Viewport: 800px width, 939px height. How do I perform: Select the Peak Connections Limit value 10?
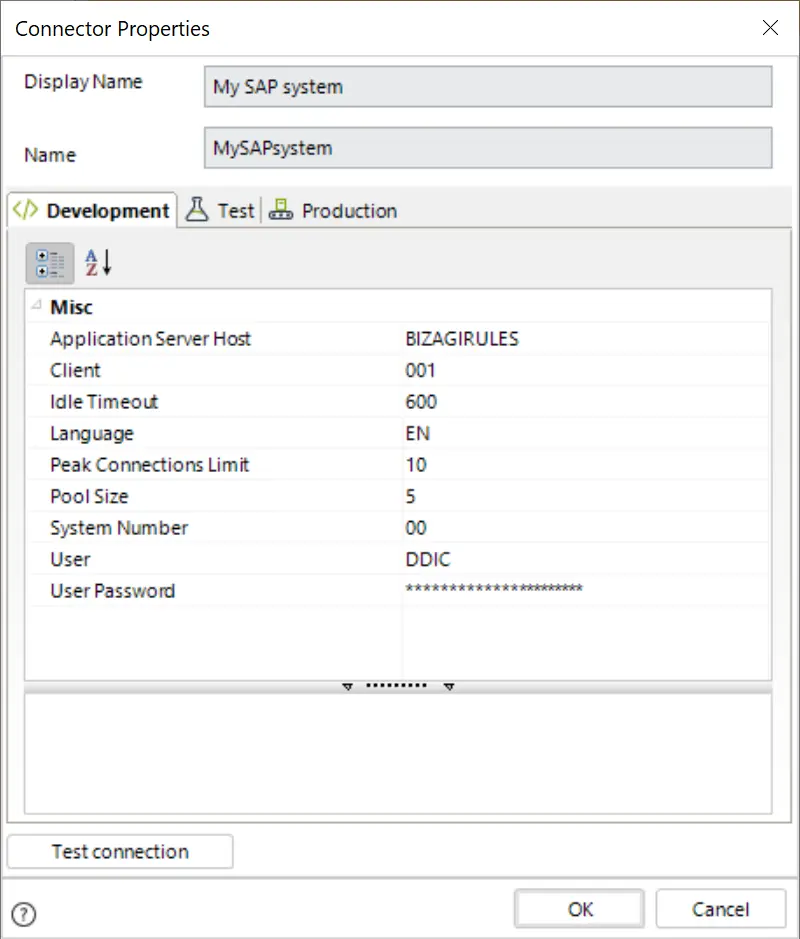(416, 465)
